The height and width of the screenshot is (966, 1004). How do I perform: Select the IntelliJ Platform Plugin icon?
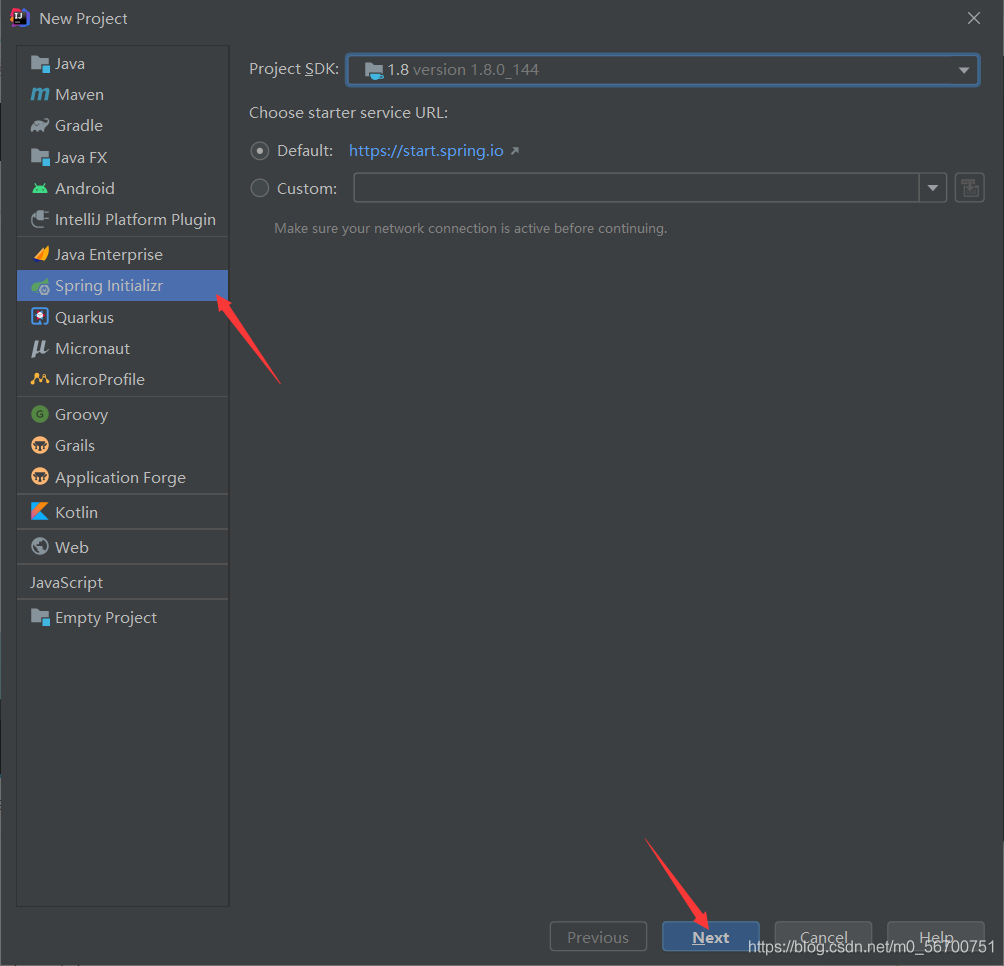pos(40,220)
